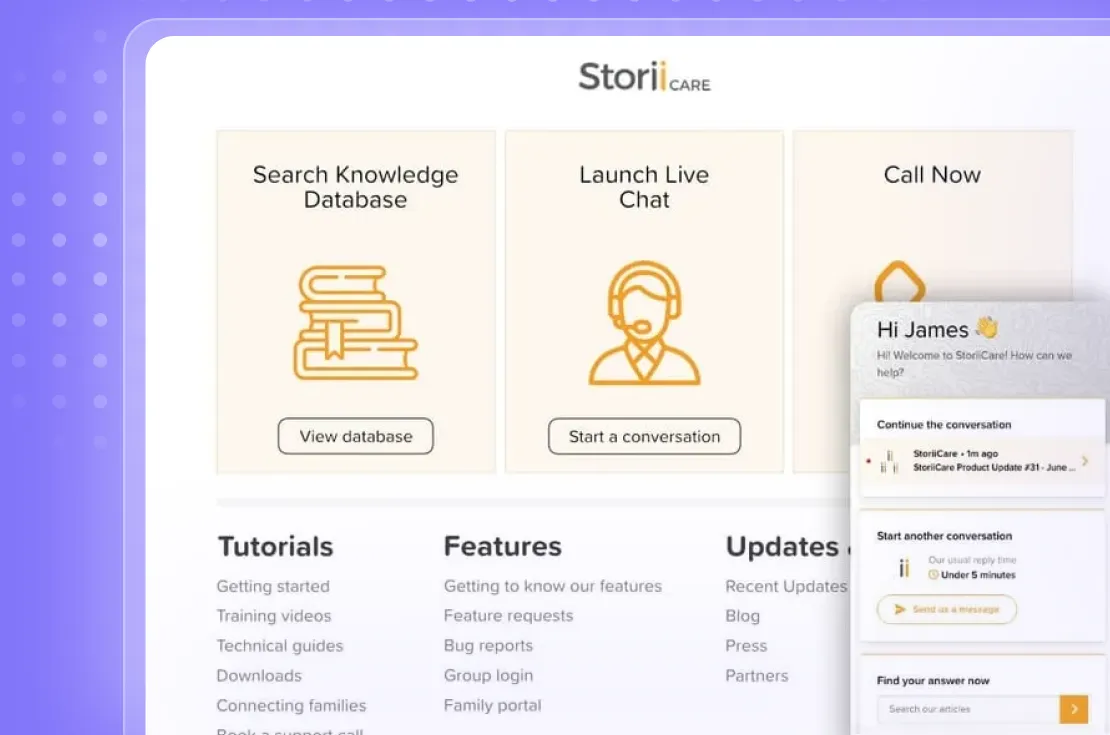This screenshot has height=735, width=1110.
Task: Click the clock icon near Under 5 minutes
Action: 933,575
